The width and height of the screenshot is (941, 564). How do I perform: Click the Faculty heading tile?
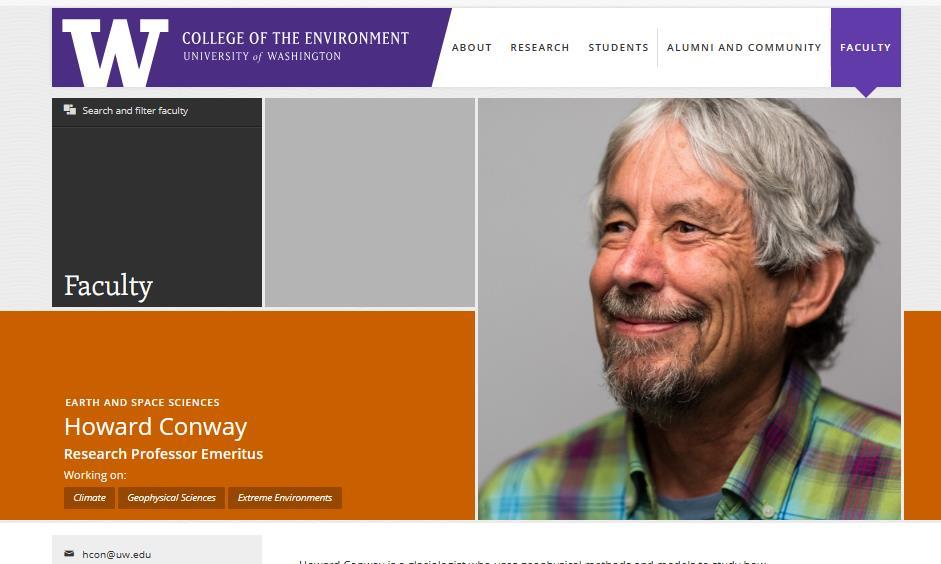[108, 286]
